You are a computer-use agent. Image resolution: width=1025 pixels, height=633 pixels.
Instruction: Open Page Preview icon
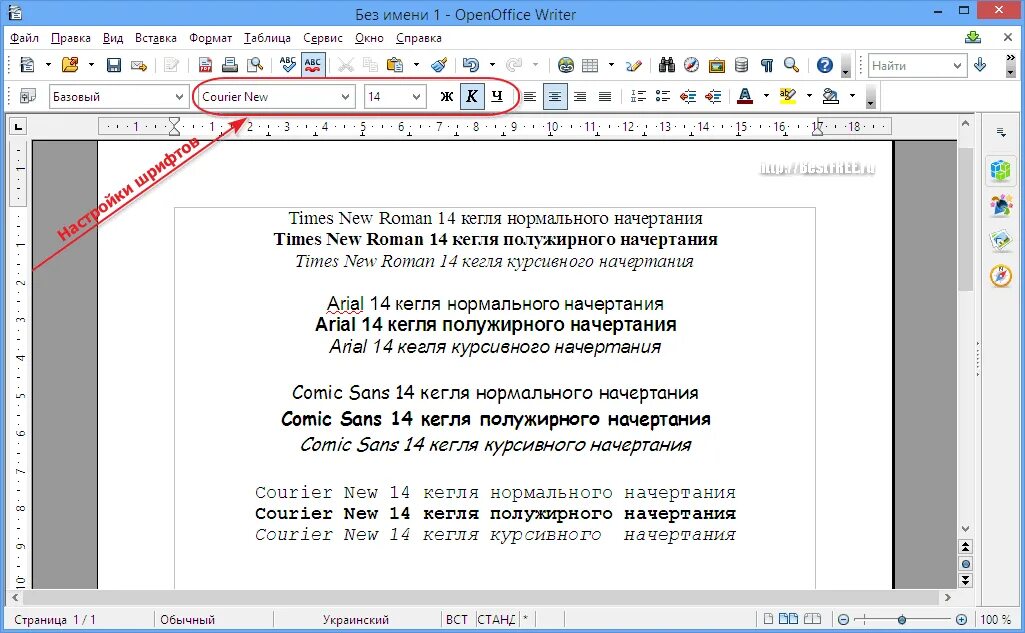coord(254,65)
